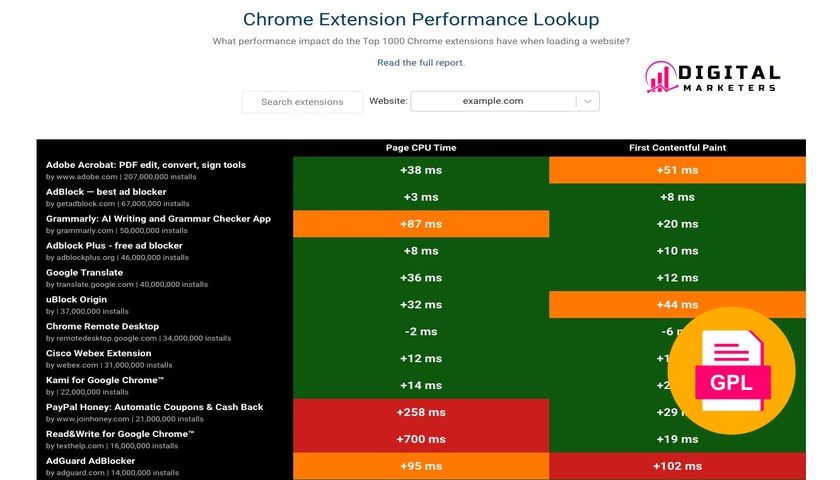Viewport: 840px width, 480px height.
Task: Select the Adblock Plus - free ad blocker row
Action: click(x=421, y=251)
